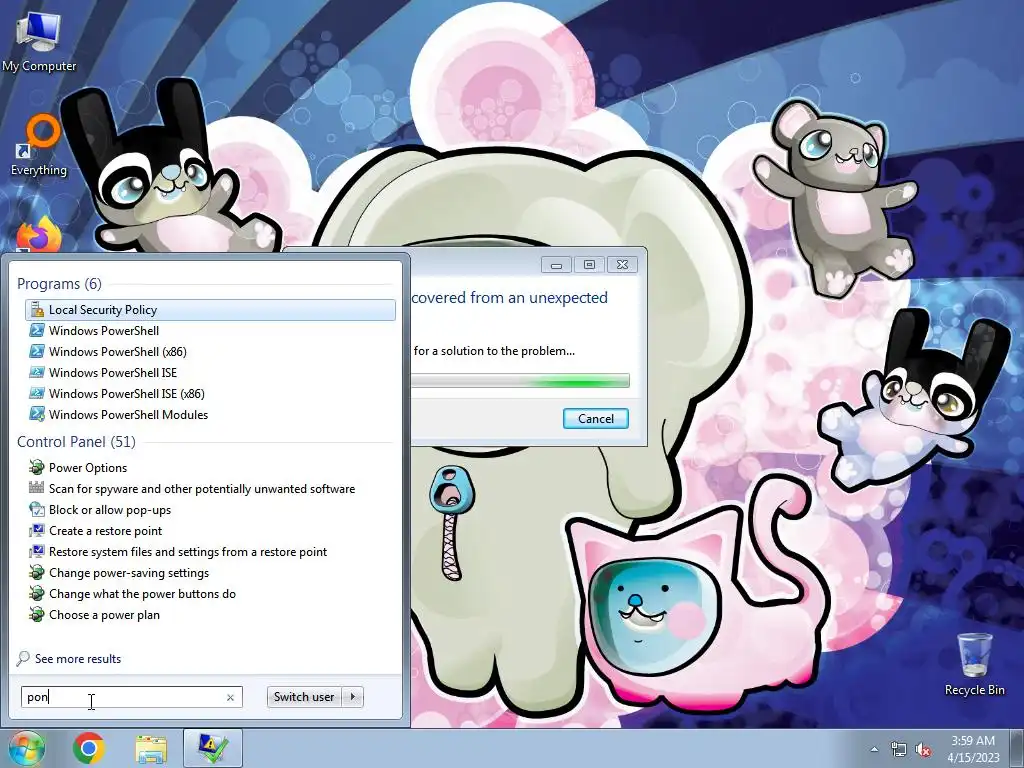Click the Change power-saving settings icon
This screenshot has height=768, width=1024.
coord(37,572)
